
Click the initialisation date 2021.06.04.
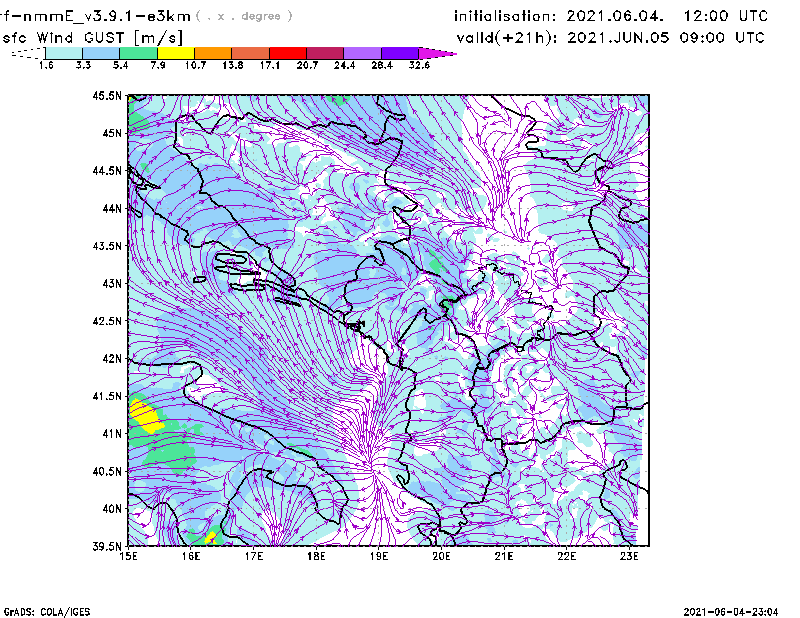coord(615,16)
